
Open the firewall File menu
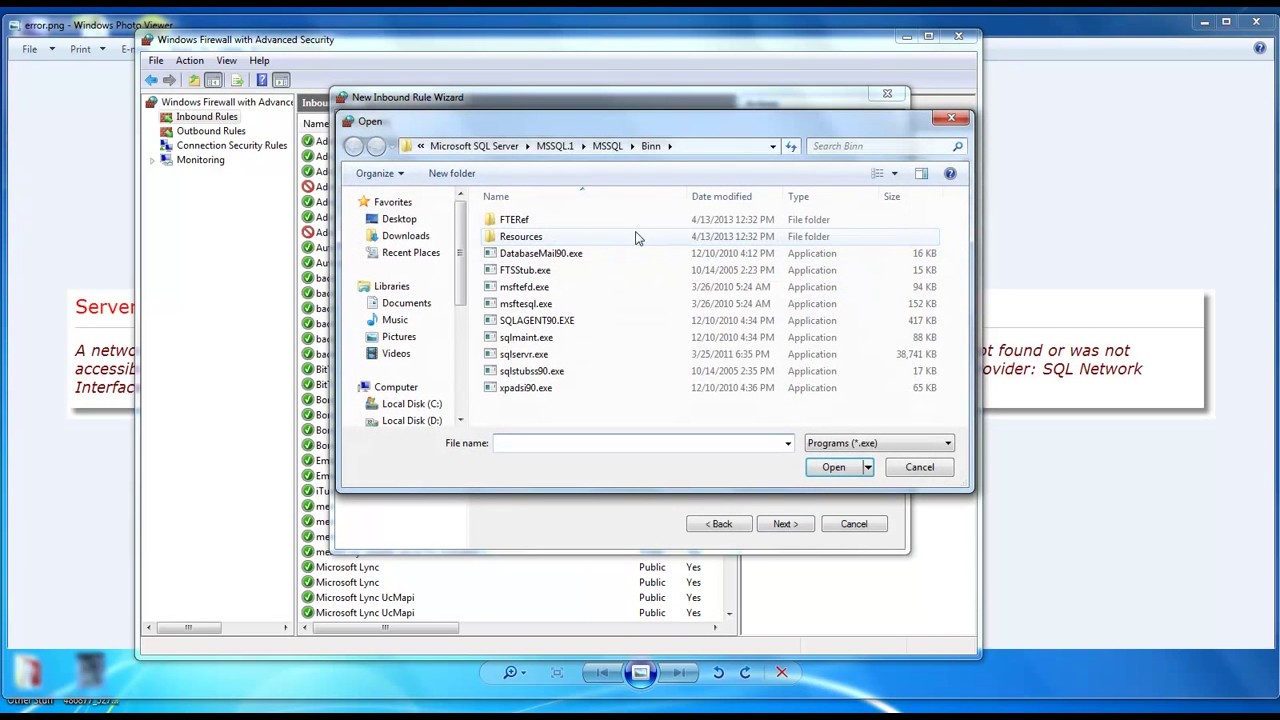156,61
